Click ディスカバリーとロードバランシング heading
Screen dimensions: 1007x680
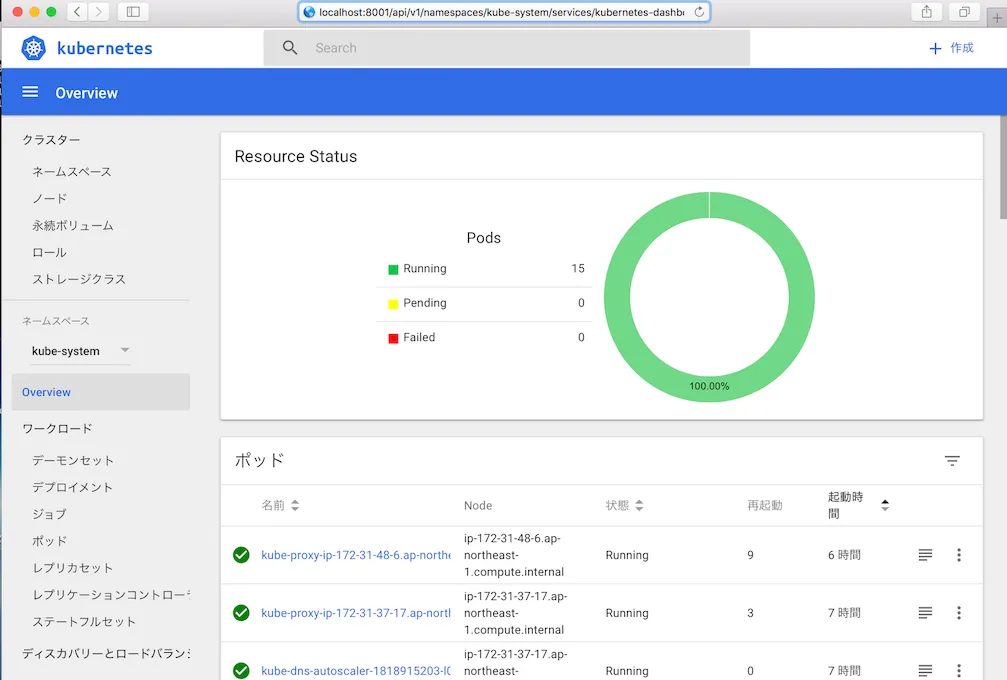(x=106, y=654)
